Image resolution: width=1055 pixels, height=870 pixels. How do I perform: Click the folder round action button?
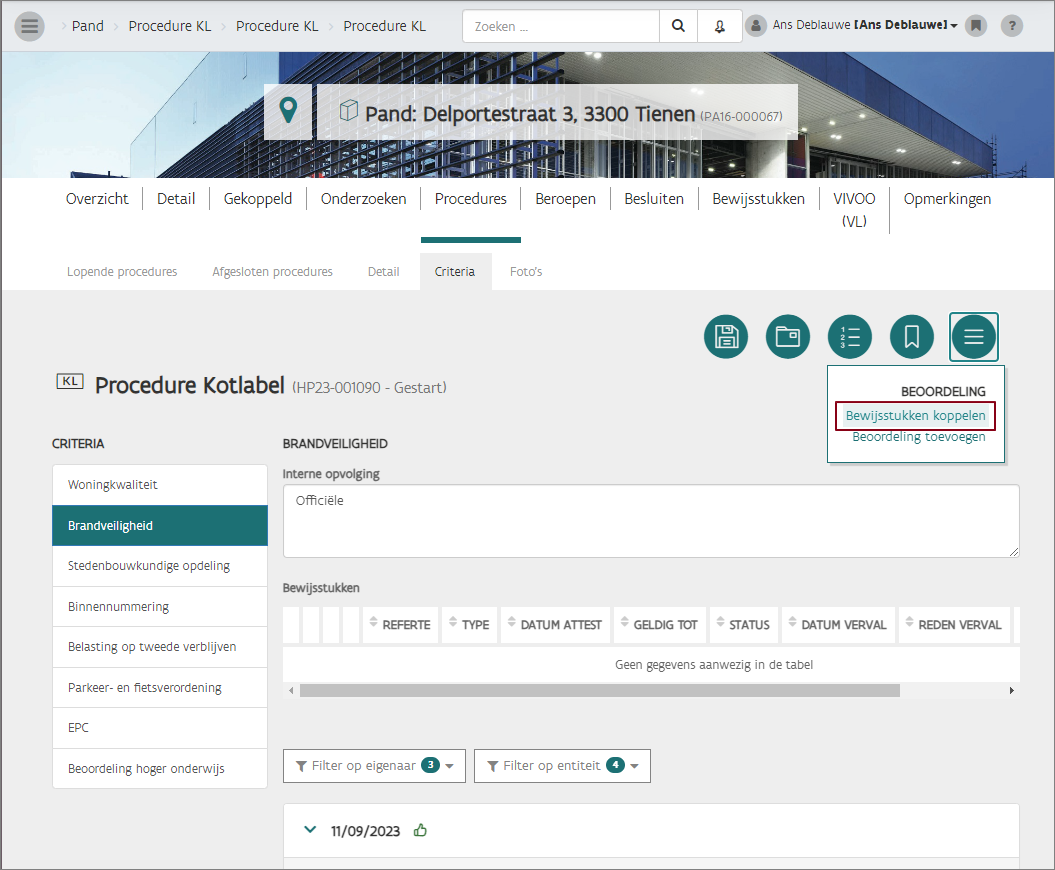click(788, 337)
